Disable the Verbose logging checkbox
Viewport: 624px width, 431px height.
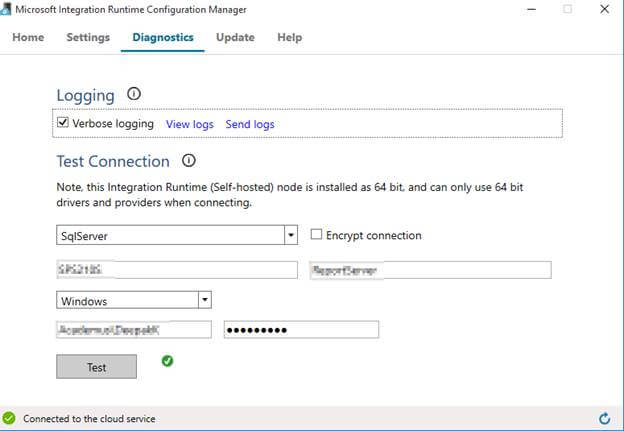pyautogui.click(x=63, y=122)
